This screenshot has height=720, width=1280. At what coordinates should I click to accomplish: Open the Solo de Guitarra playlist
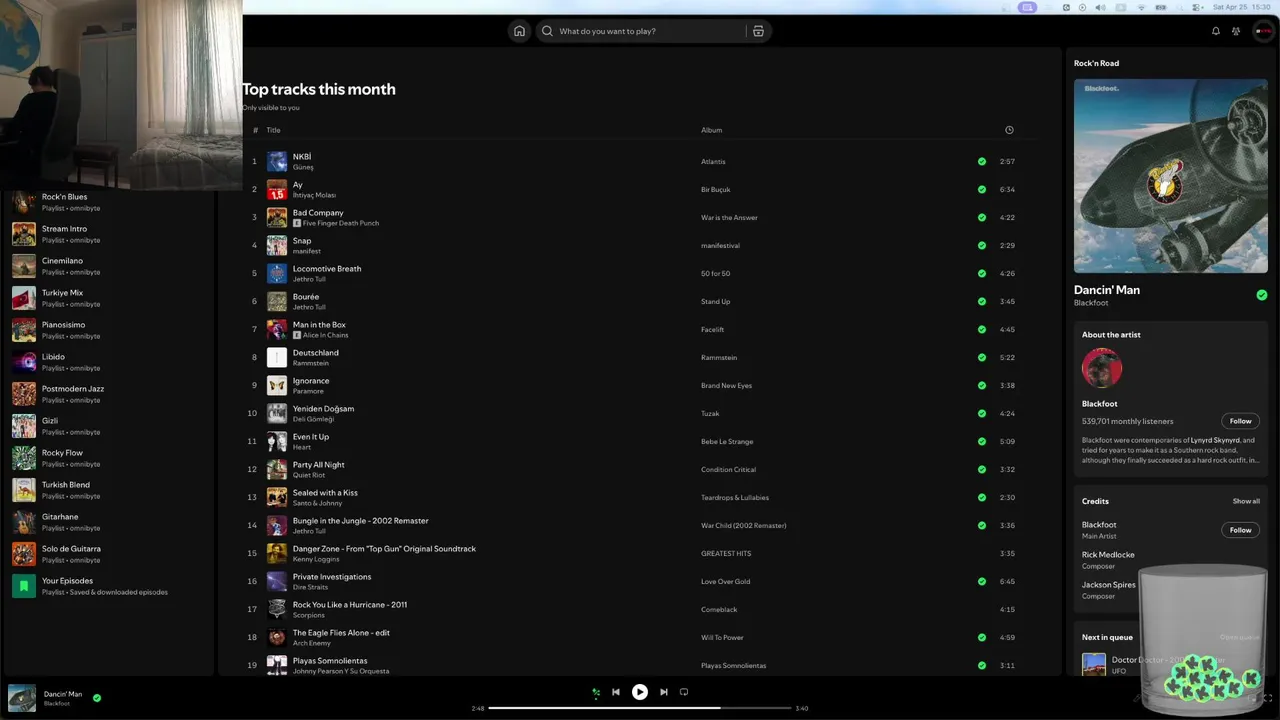pos(108,554)
